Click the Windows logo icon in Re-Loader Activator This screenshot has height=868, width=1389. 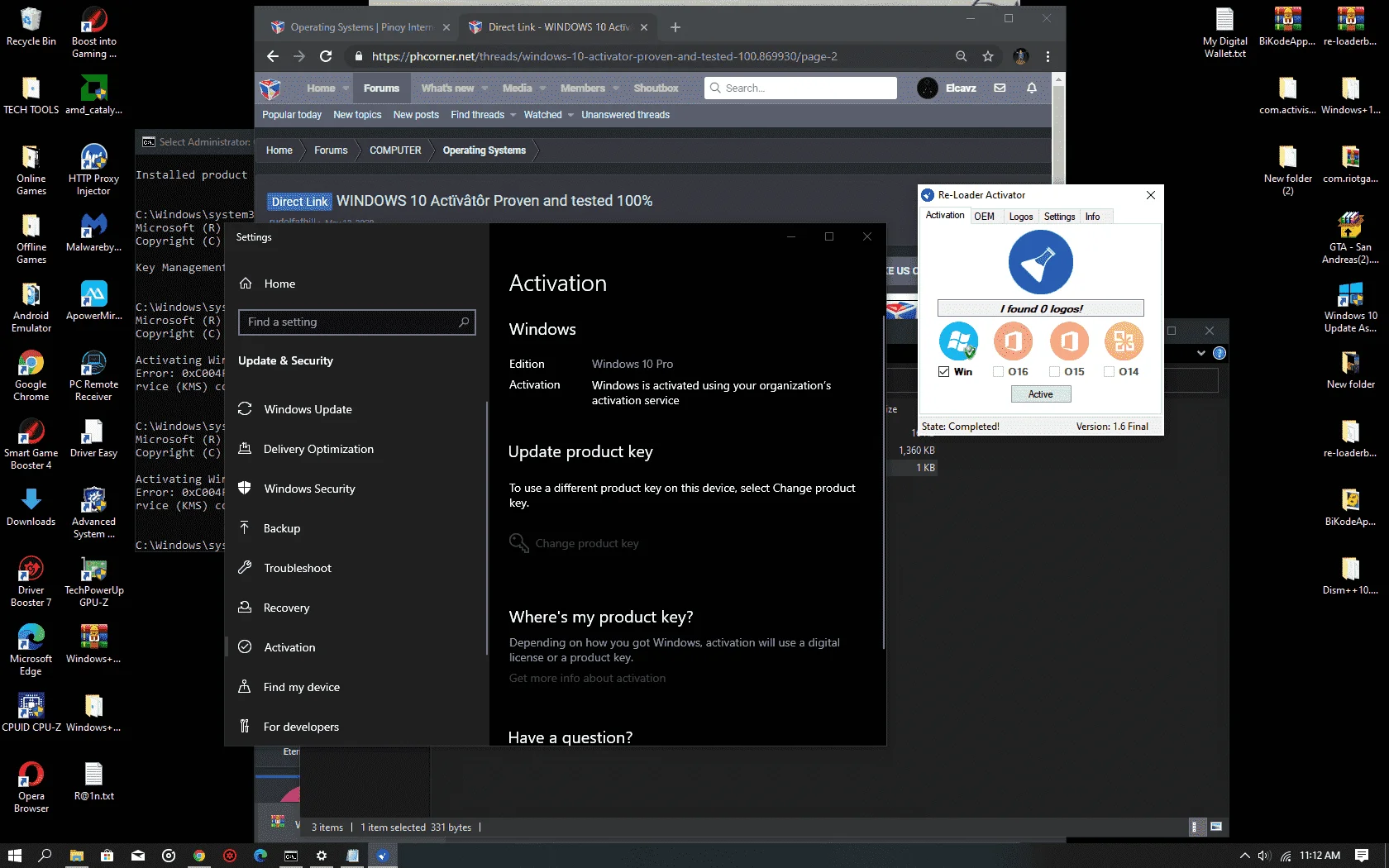click(958, 341)
